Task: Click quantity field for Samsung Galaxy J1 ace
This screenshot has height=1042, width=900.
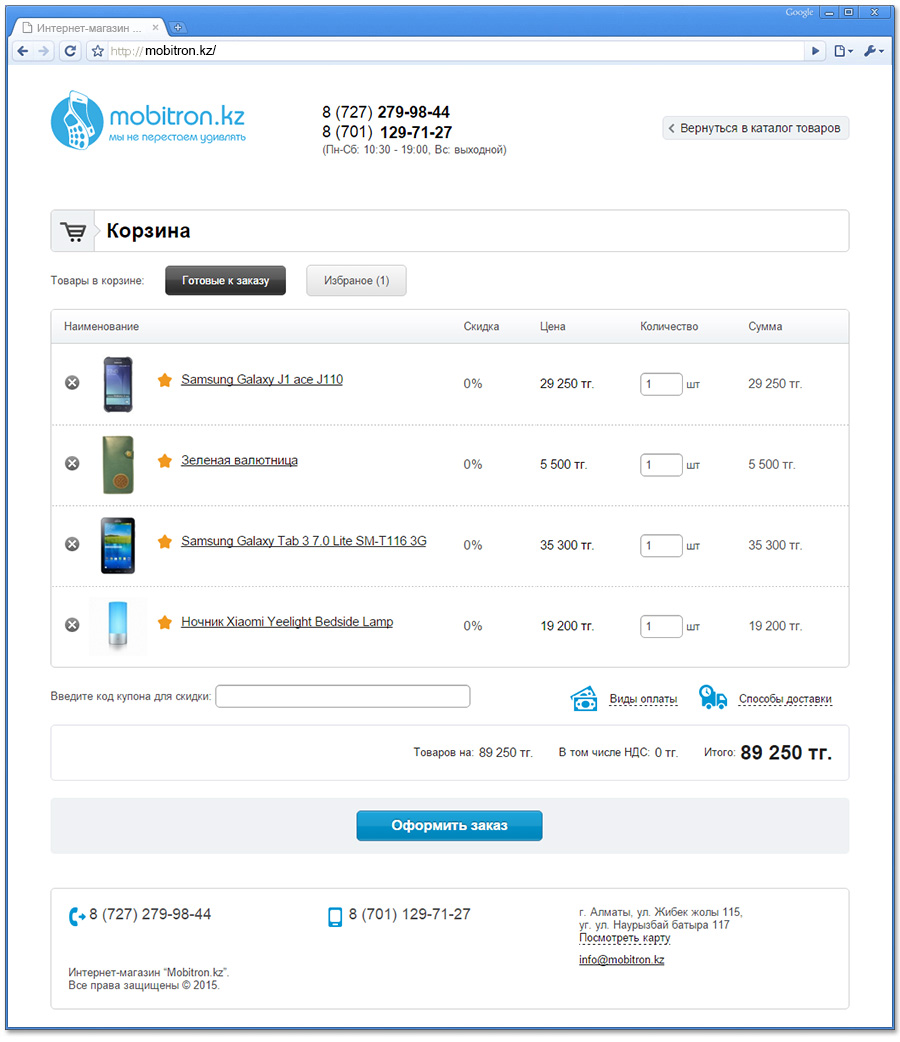Action: (661, 384)
